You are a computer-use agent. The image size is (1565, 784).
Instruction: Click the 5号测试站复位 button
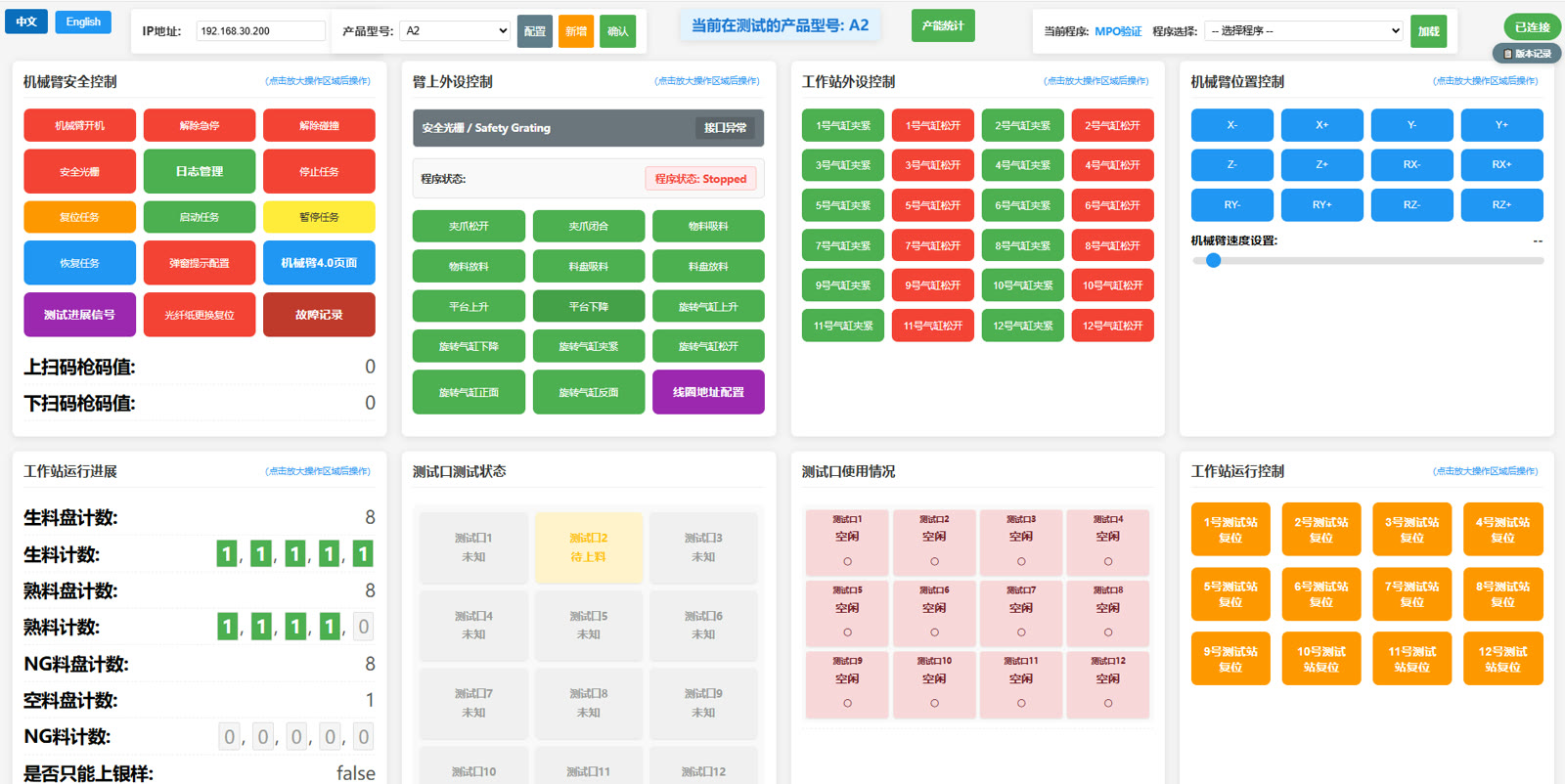point(1230,594)
